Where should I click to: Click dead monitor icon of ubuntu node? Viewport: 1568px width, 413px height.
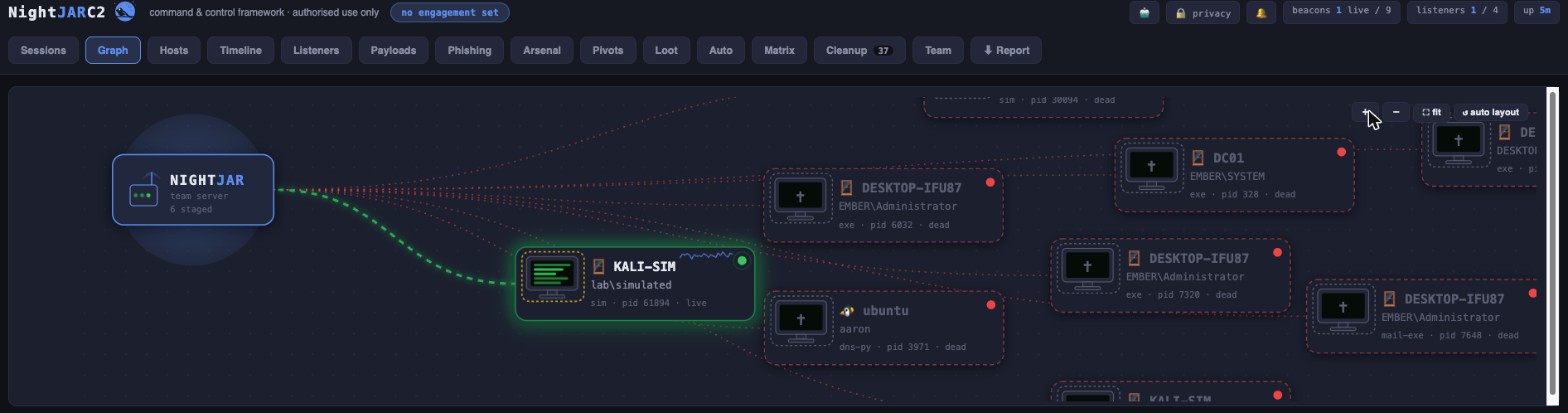point(800,320)
